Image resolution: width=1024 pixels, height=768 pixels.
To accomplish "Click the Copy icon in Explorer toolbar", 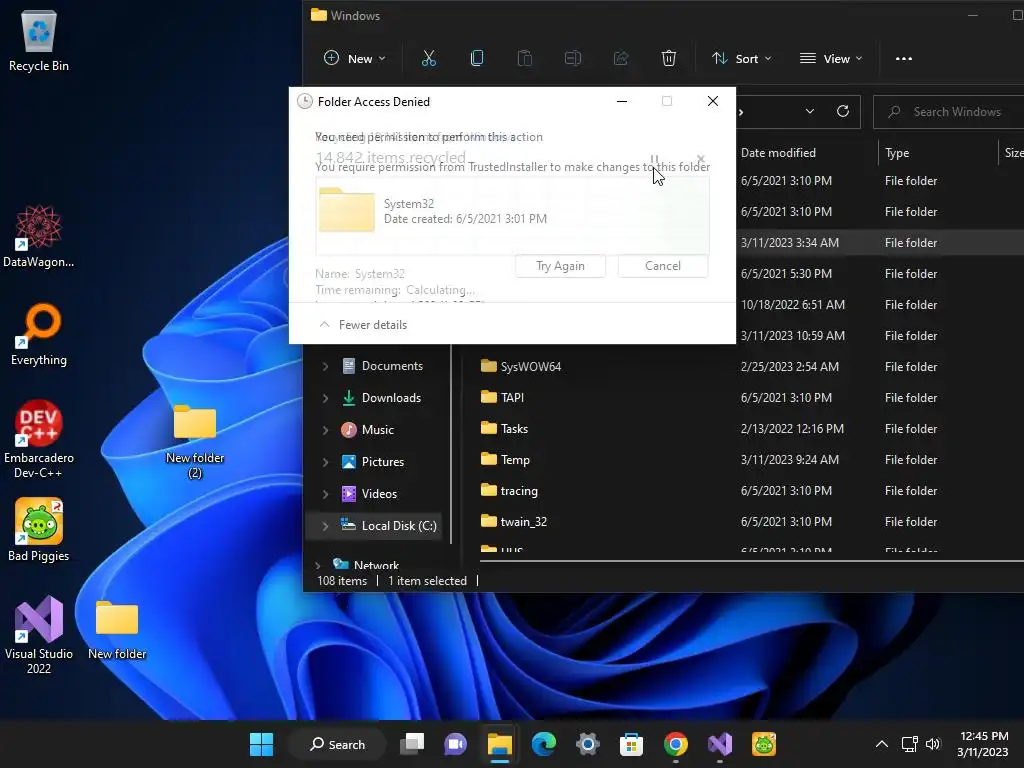I will click(x=477, y=59).
